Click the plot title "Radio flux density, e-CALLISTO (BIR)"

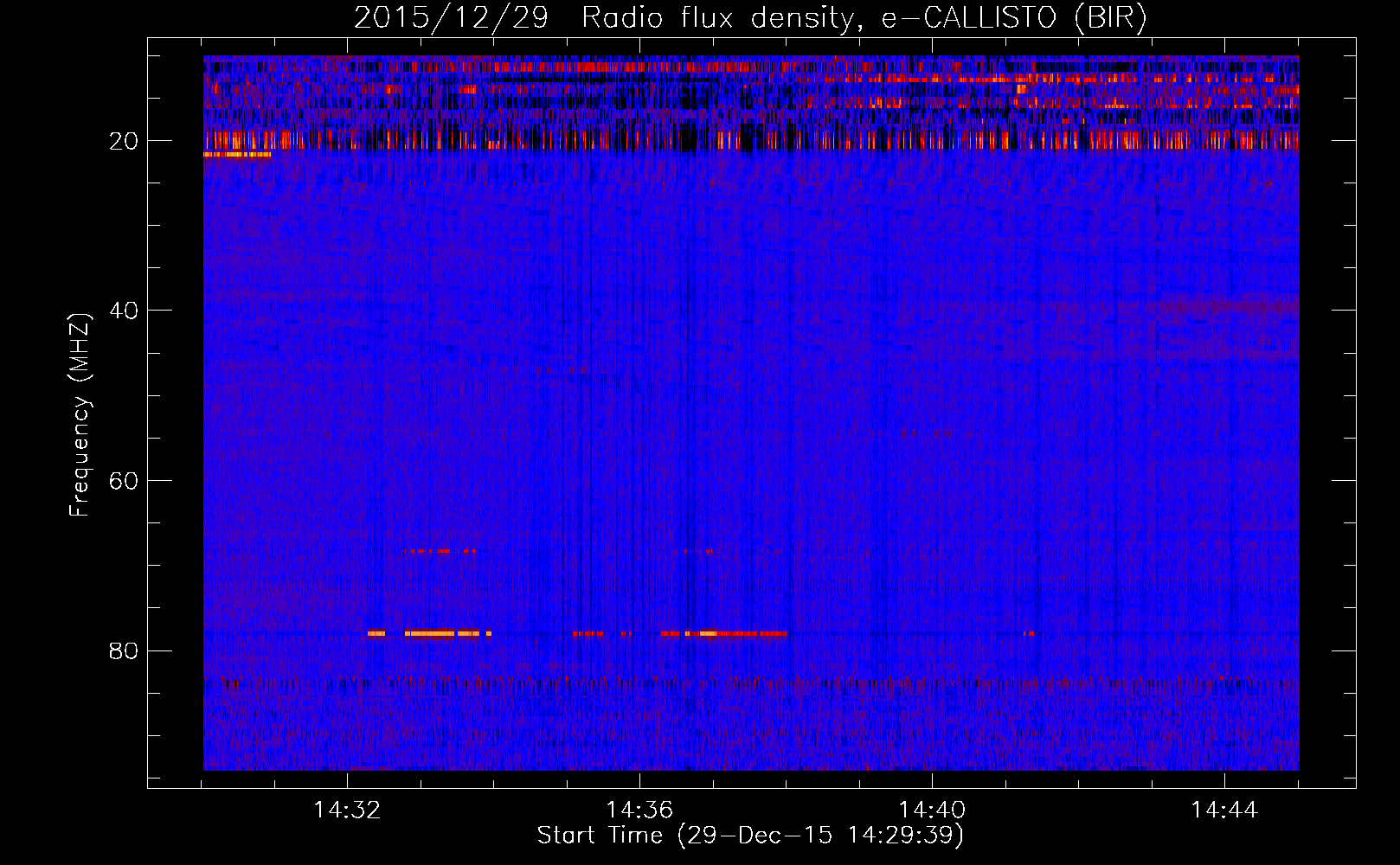(x=864, y=18)
